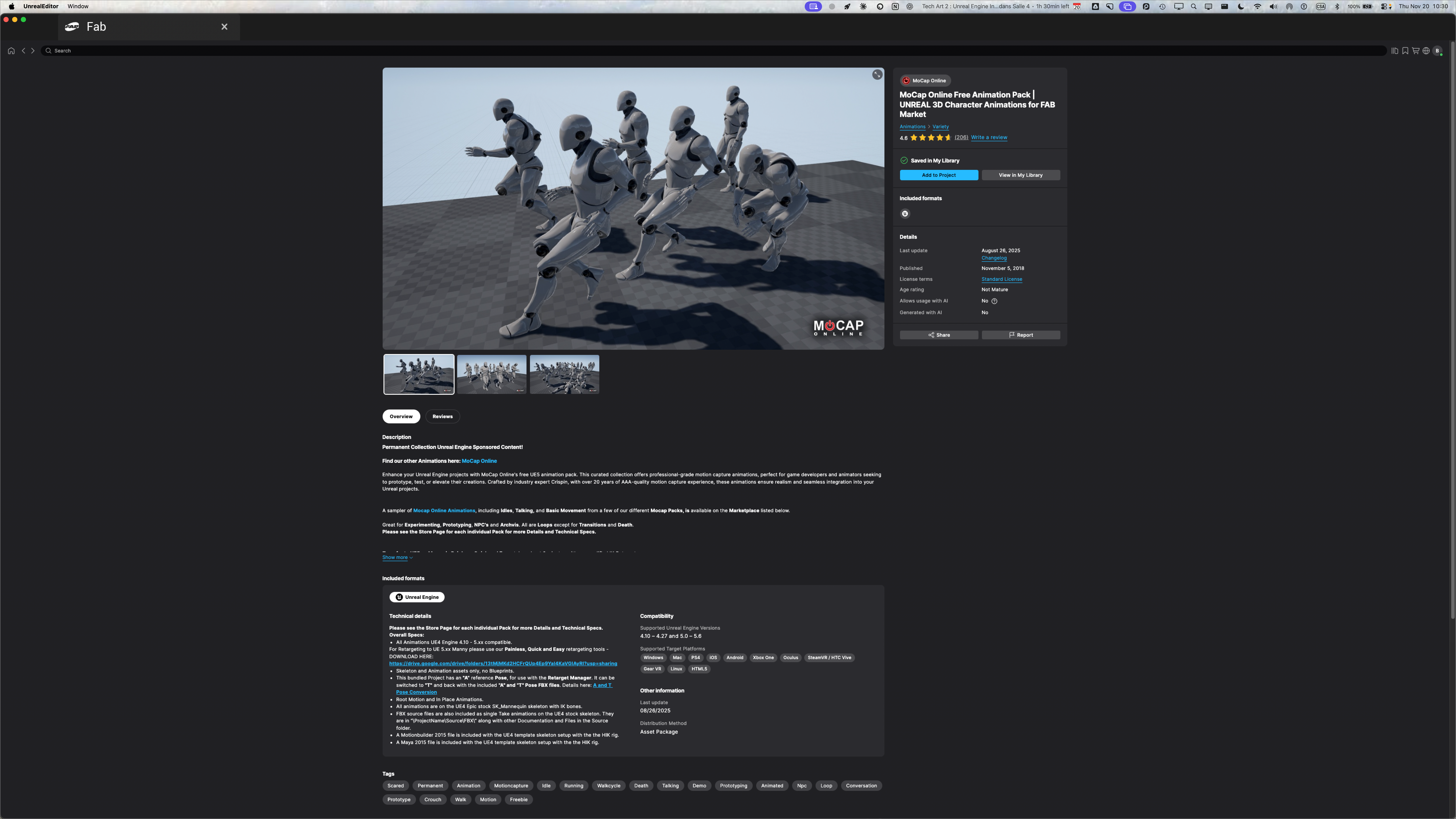Switch to the Overview tab
1456x819 pixels.
tap(401, 417)
